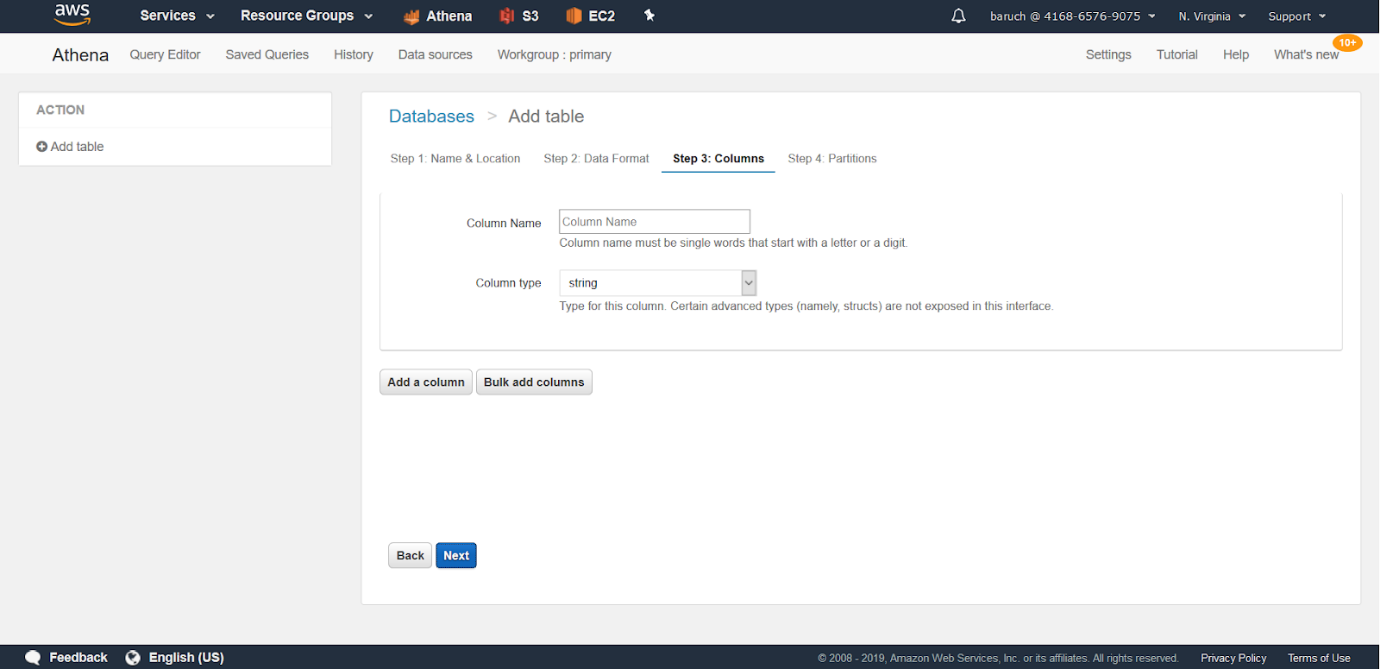The height and width of the screenshot is (669, 1380).
Task: Click the Back button
Action: coord(410,555)
